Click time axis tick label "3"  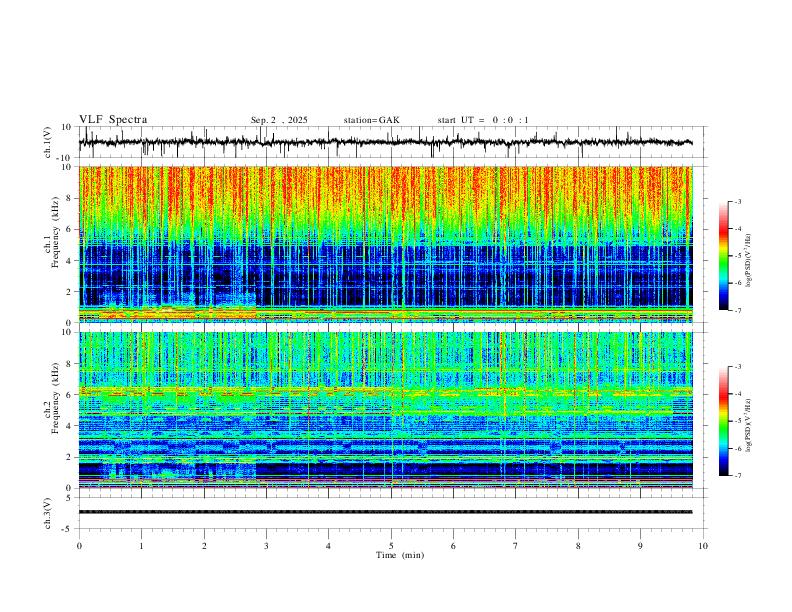click(266, 546)
